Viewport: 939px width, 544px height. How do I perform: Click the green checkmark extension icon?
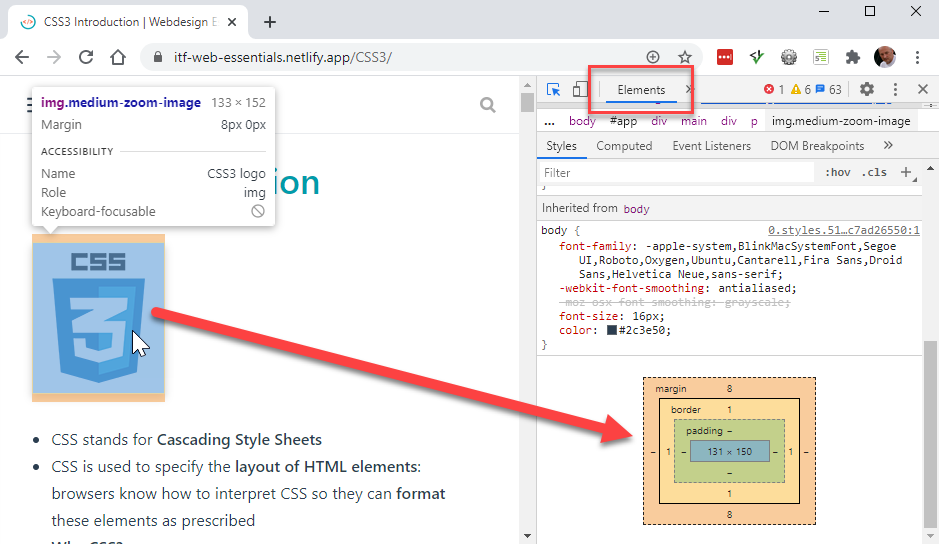[x=757, y=57]
